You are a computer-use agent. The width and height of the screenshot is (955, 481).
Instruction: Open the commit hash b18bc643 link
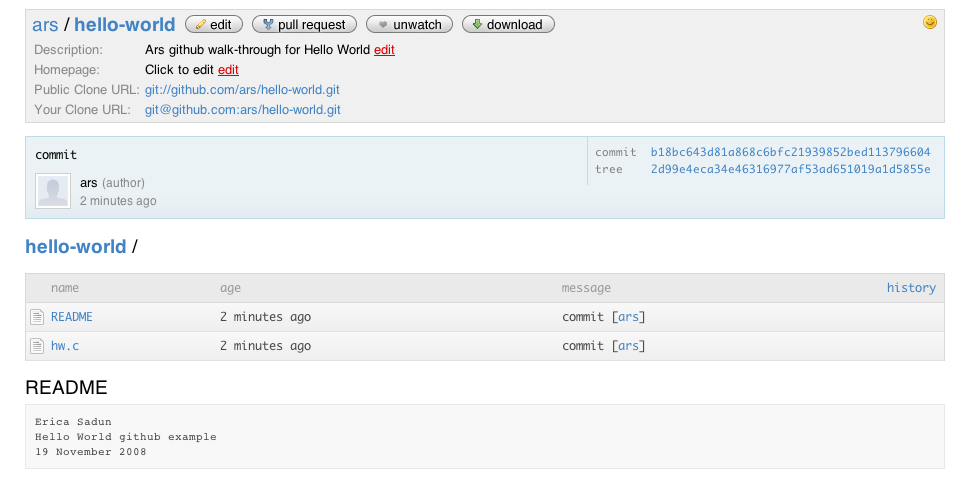791,152
